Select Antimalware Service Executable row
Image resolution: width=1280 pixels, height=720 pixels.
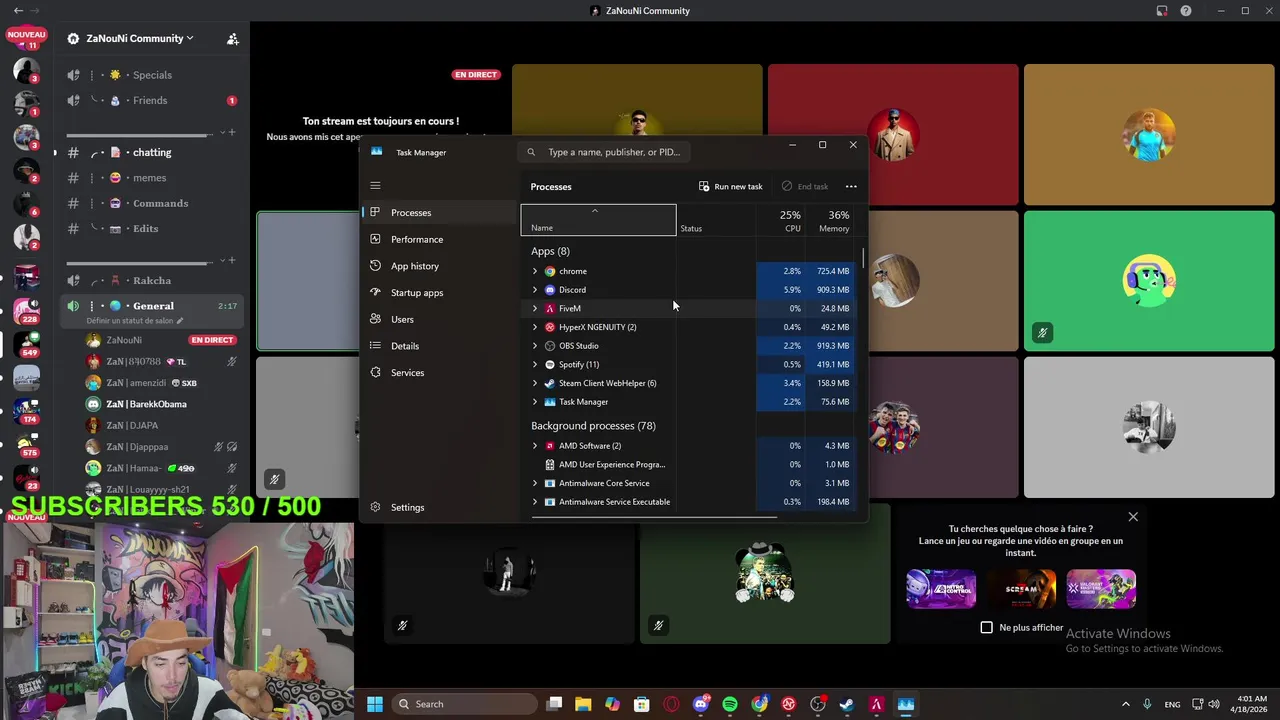[690, 502]
